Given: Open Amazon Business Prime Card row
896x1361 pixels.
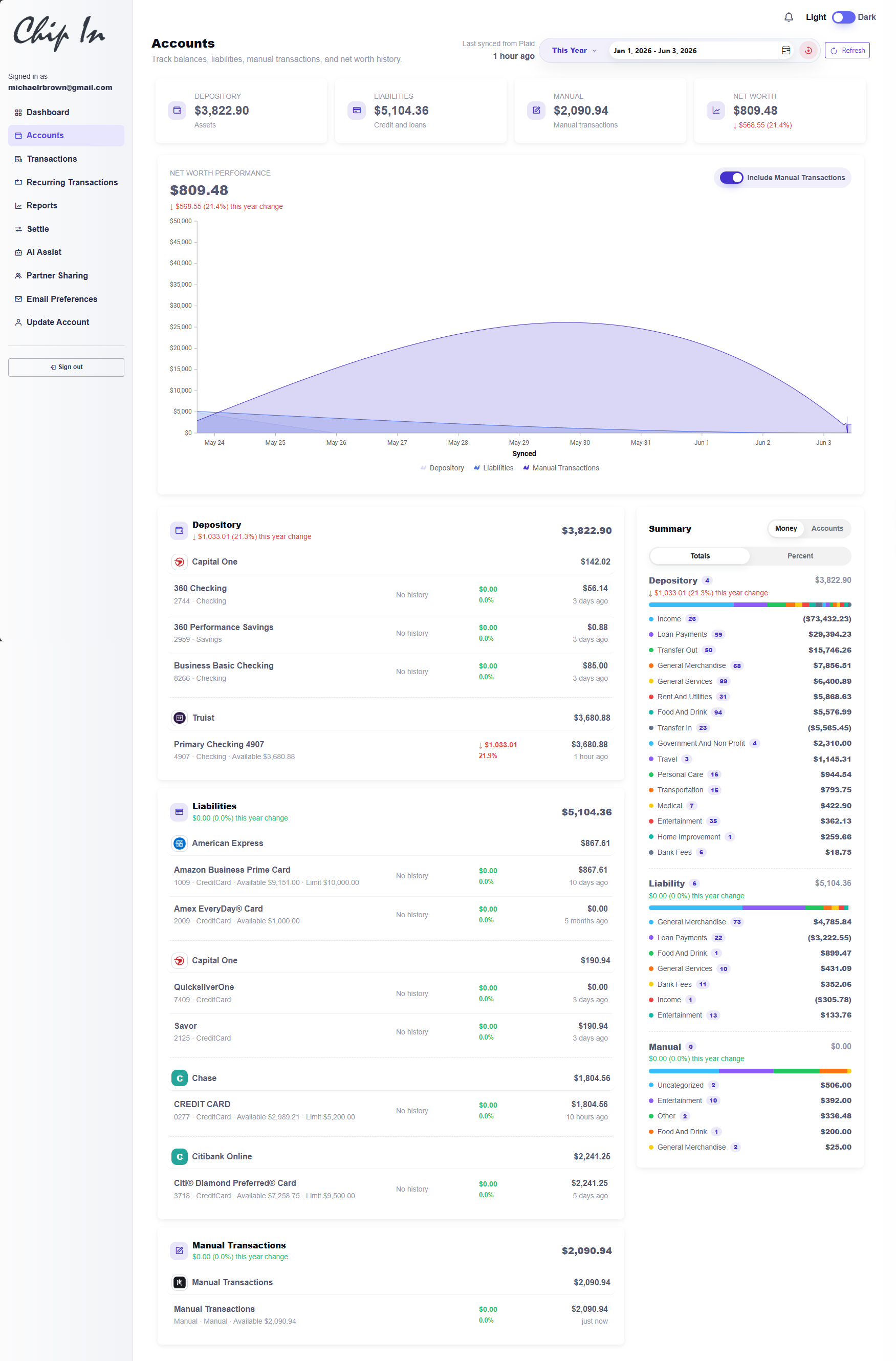Looking at the screenshot, I should (x=390, y=876).
